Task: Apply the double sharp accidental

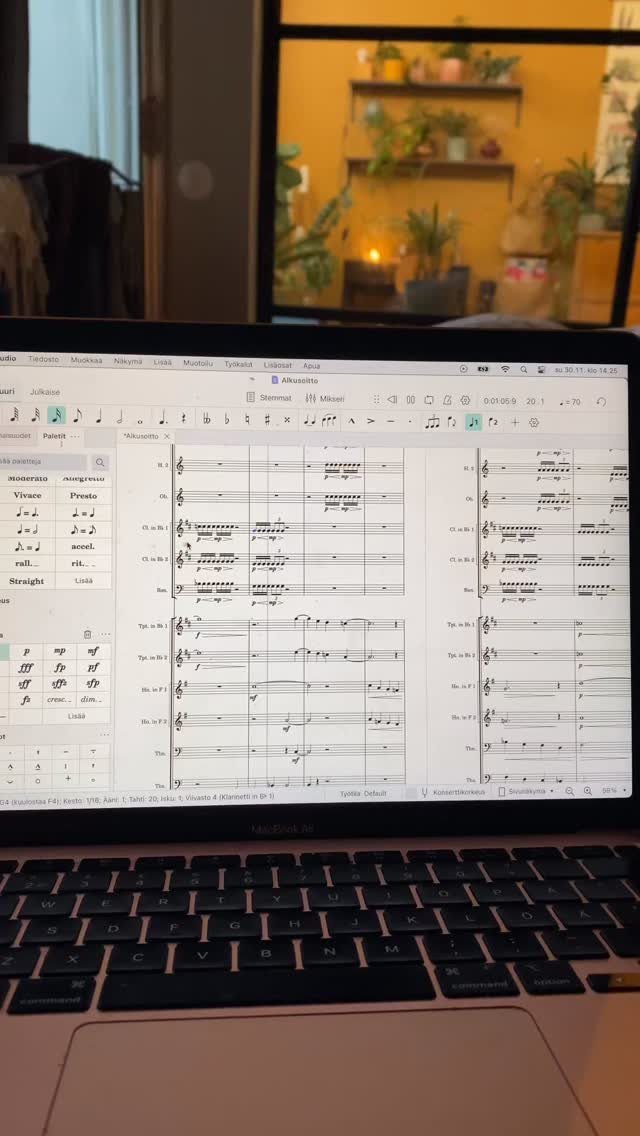Action: coord(286,419)
